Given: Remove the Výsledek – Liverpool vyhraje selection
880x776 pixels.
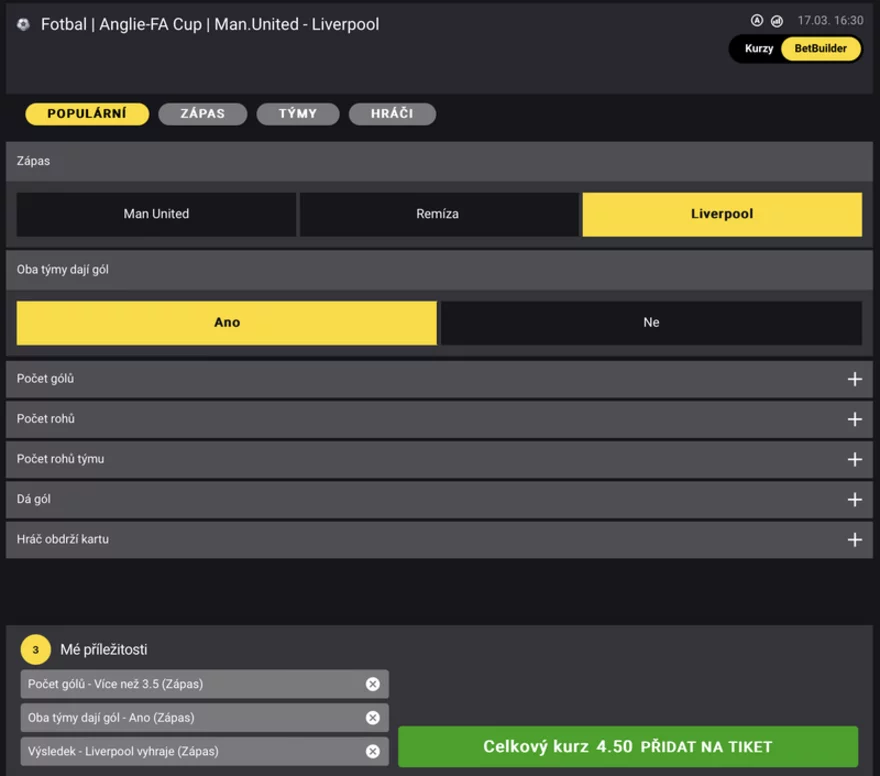Looking at the screenshot, I should tap(373, 751).
